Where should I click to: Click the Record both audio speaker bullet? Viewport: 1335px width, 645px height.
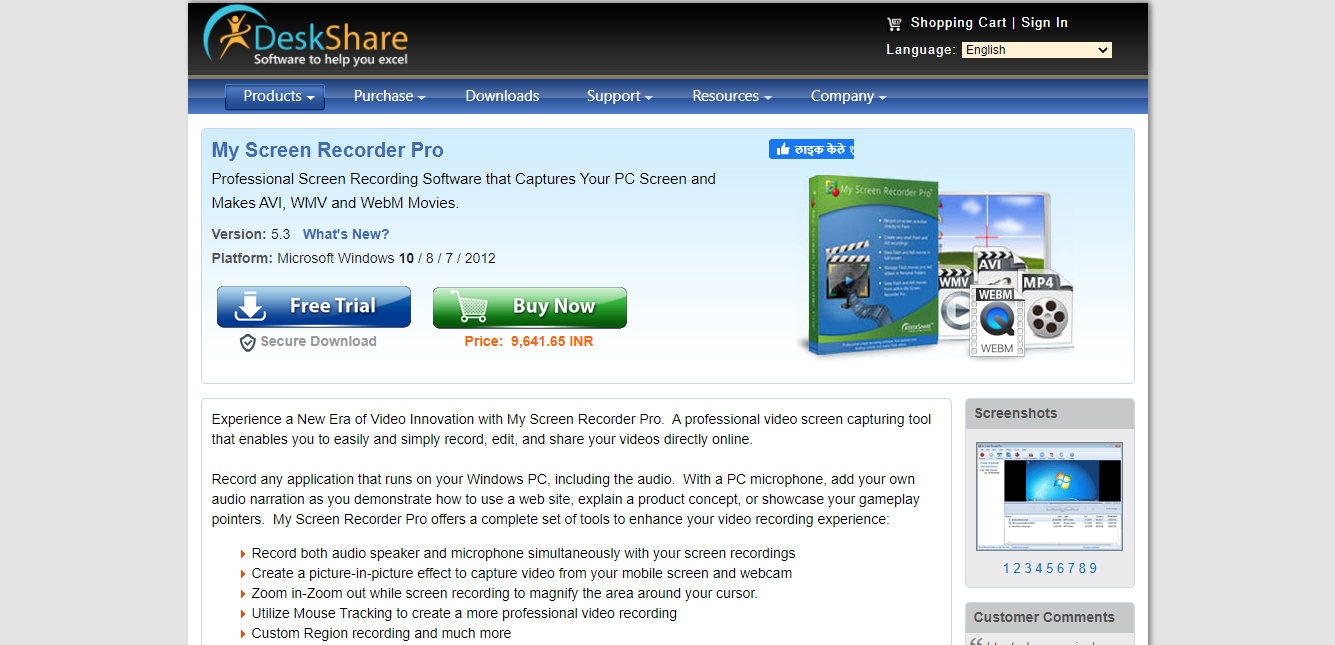[523, 553]
